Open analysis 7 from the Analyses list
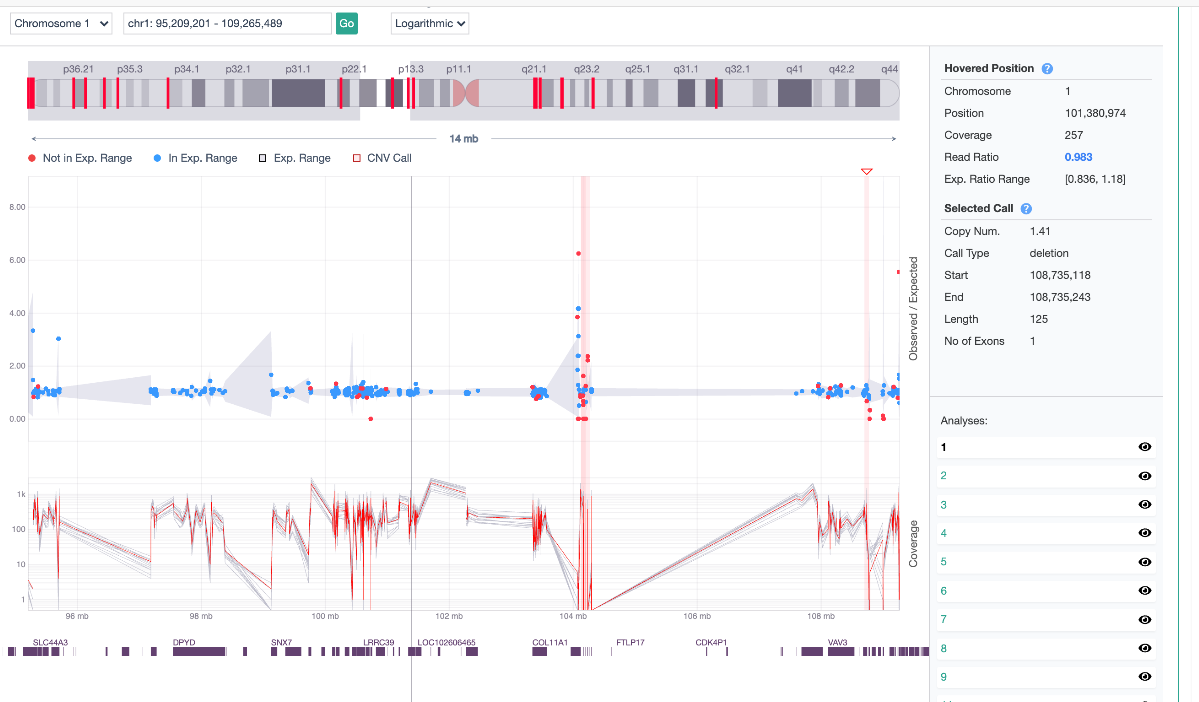Viewport: 1199px width, 702px height. (x=943, y=619)
